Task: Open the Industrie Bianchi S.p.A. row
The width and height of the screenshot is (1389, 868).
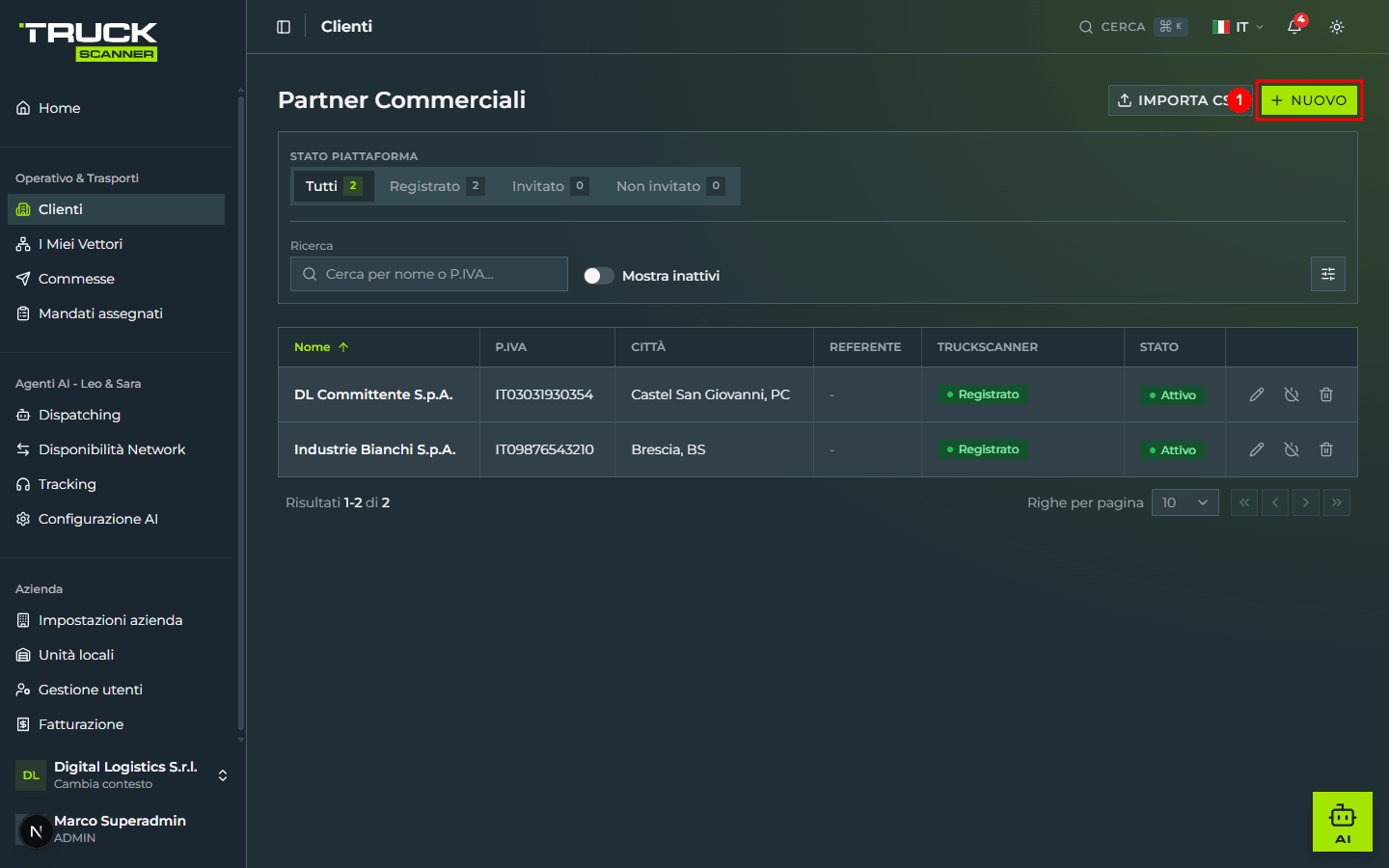Action: tap(817, 449)
